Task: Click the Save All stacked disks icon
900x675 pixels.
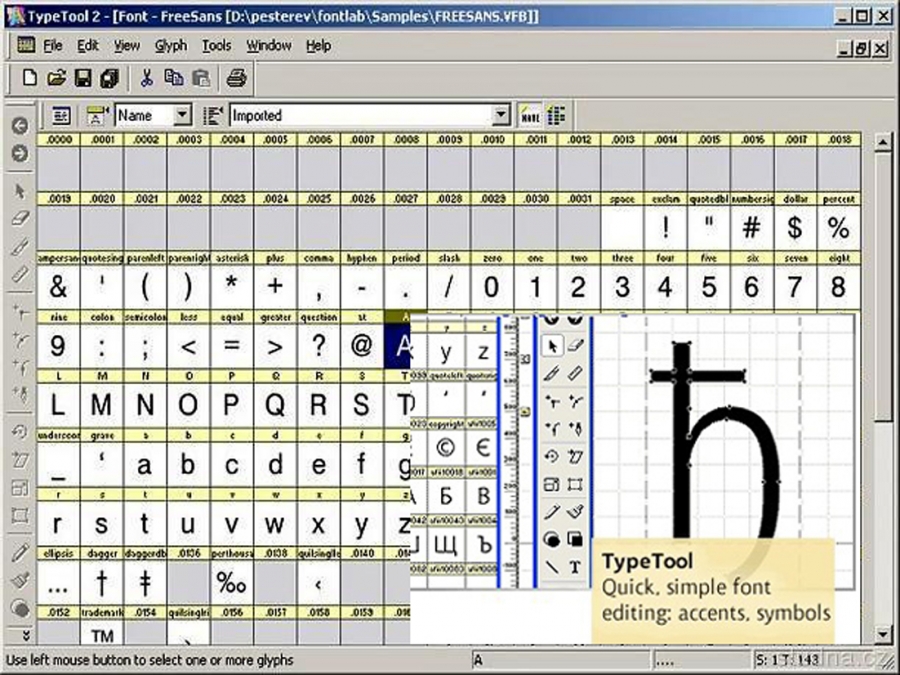Action: click(x=110, y=77)
